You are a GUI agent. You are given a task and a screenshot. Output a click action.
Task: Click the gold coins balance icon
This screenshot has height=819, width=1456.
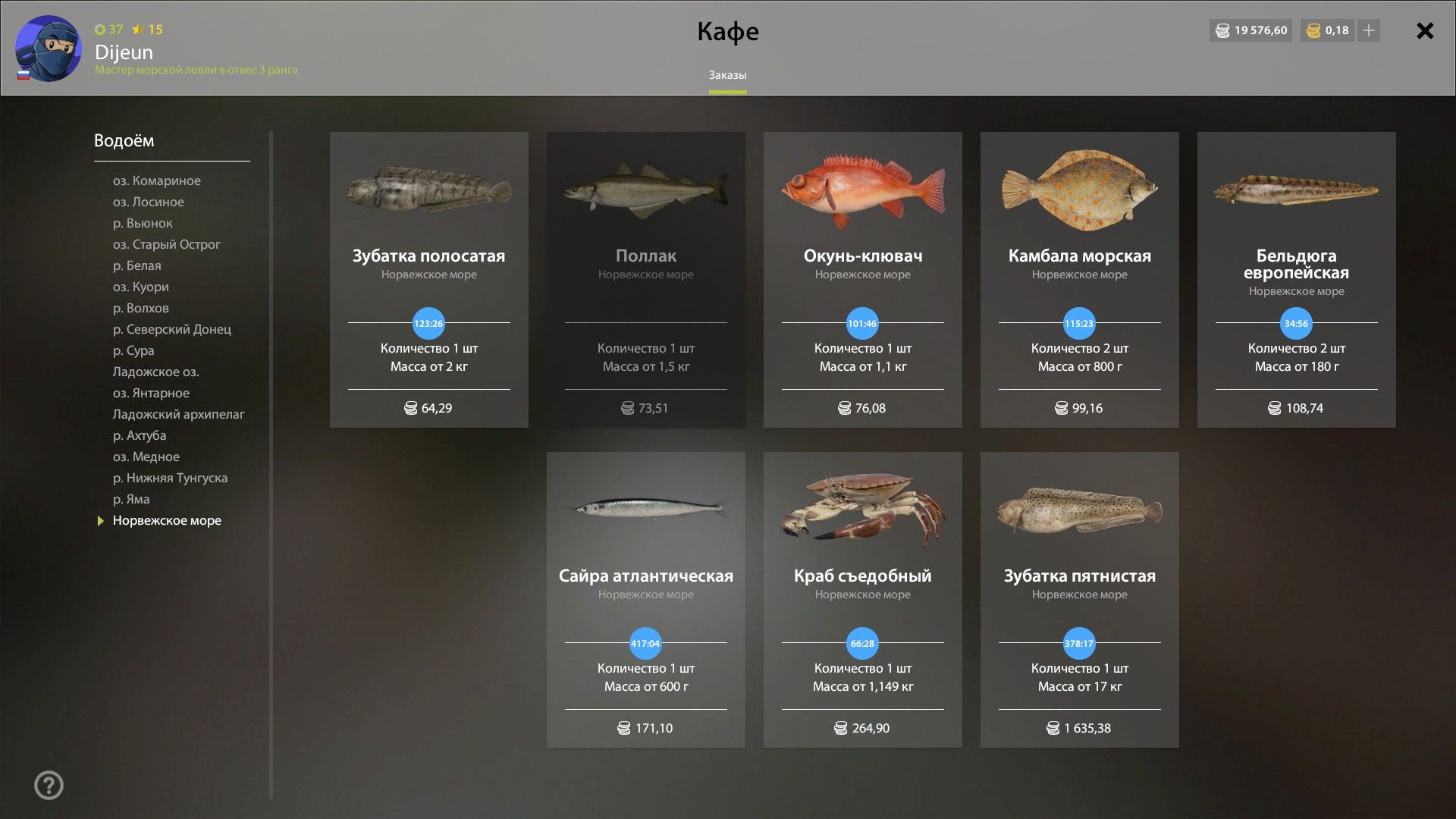(1314, 30)
